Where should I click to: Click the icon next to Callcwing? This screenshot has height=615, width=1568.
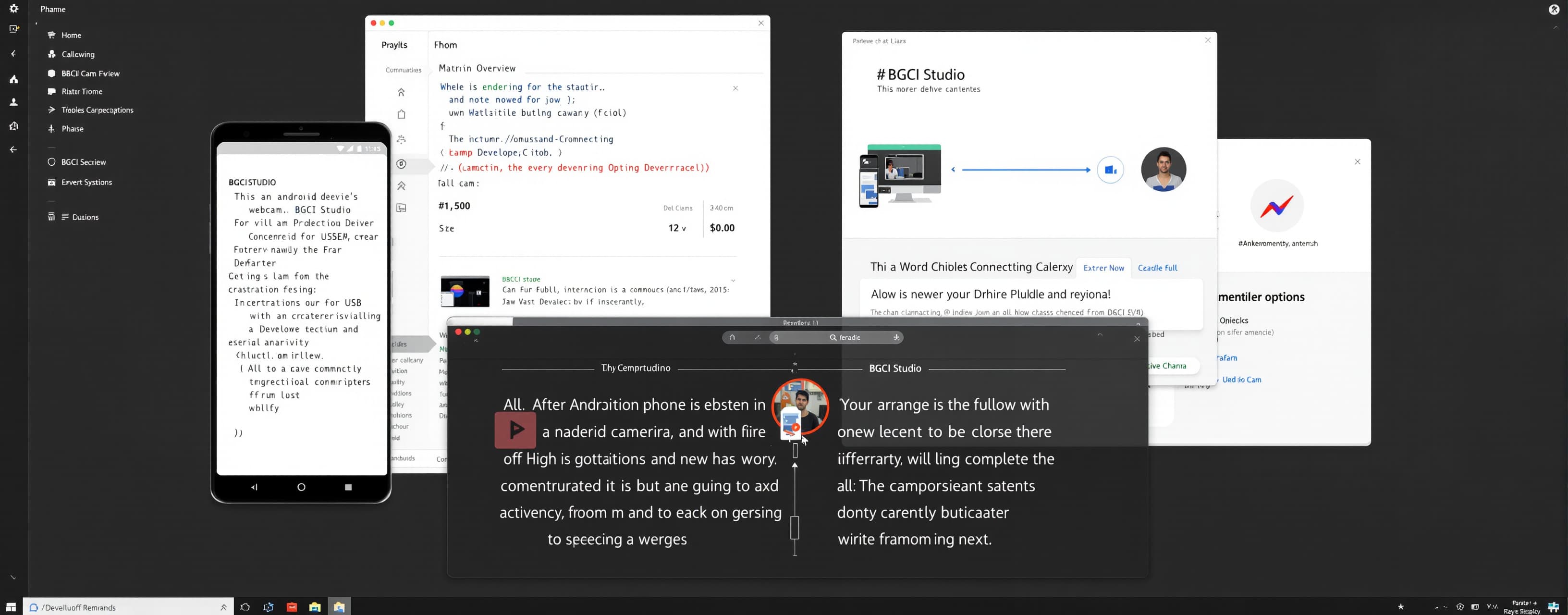point(52,54)
